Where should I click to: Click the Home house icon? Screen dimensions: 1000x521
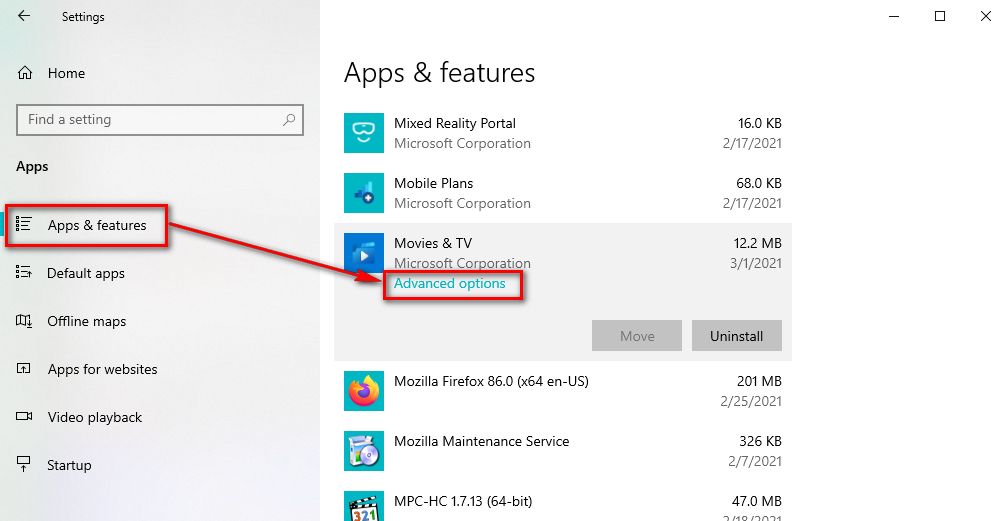pos(25,73)
